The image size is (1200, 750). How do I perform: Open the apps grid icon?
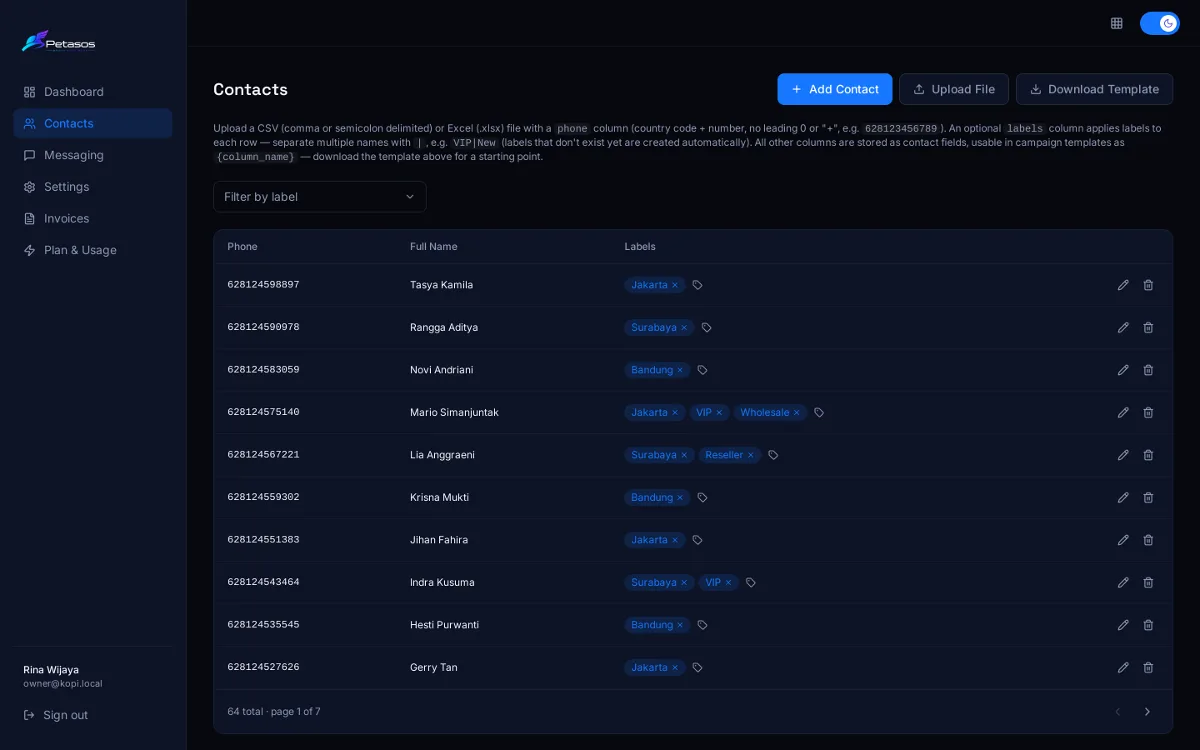1117,23
